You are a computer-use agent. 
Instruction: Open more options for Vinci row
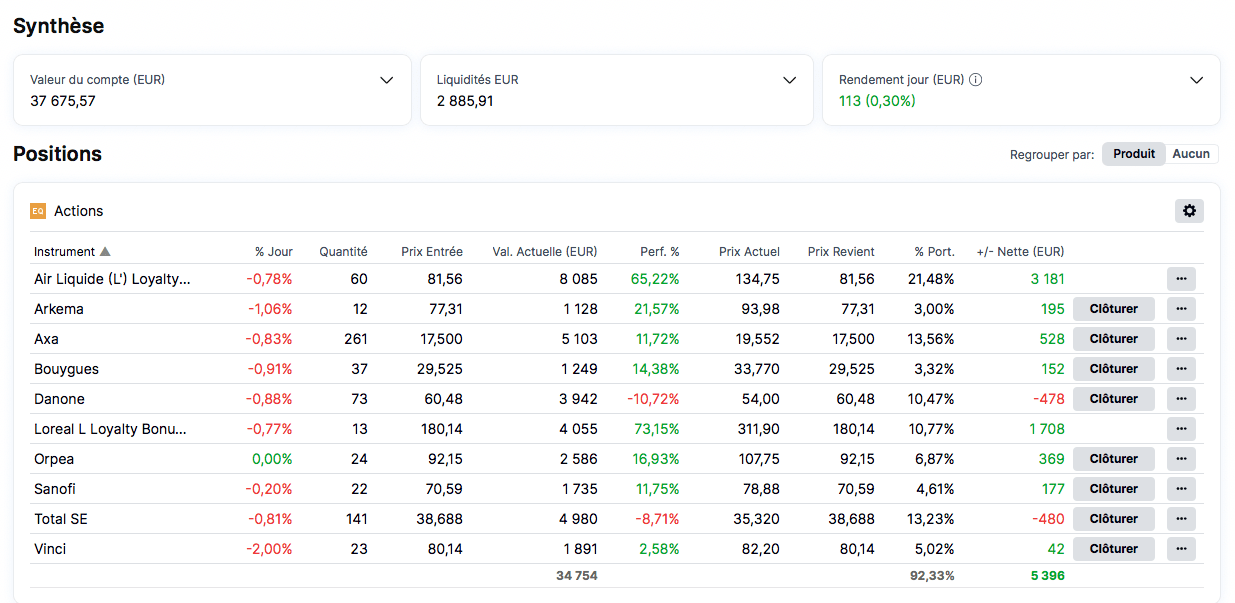(x=1181, y=549)
